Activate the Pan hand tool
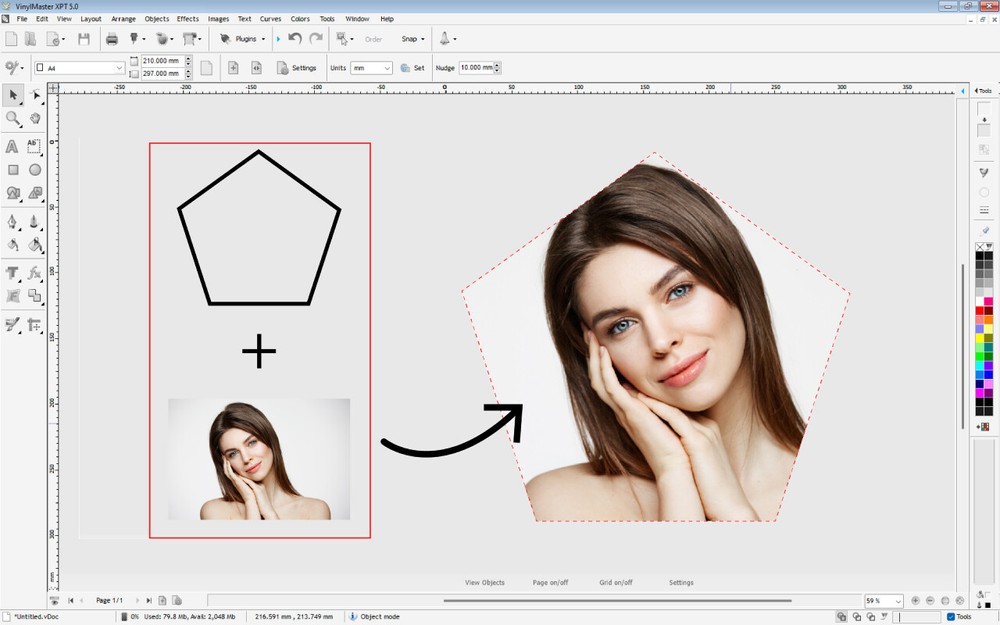Screen dimensions: 1000x625 36,119
